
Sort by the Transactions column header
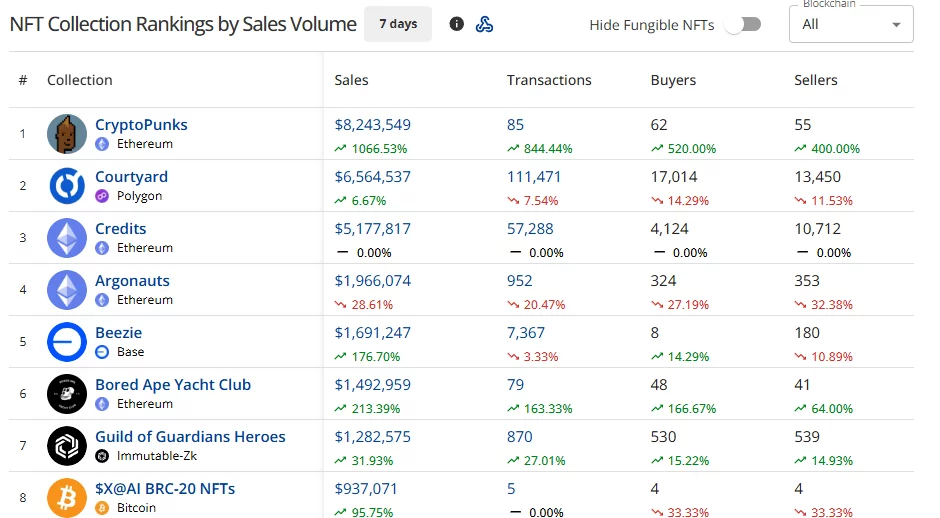(x=549, y=80)
